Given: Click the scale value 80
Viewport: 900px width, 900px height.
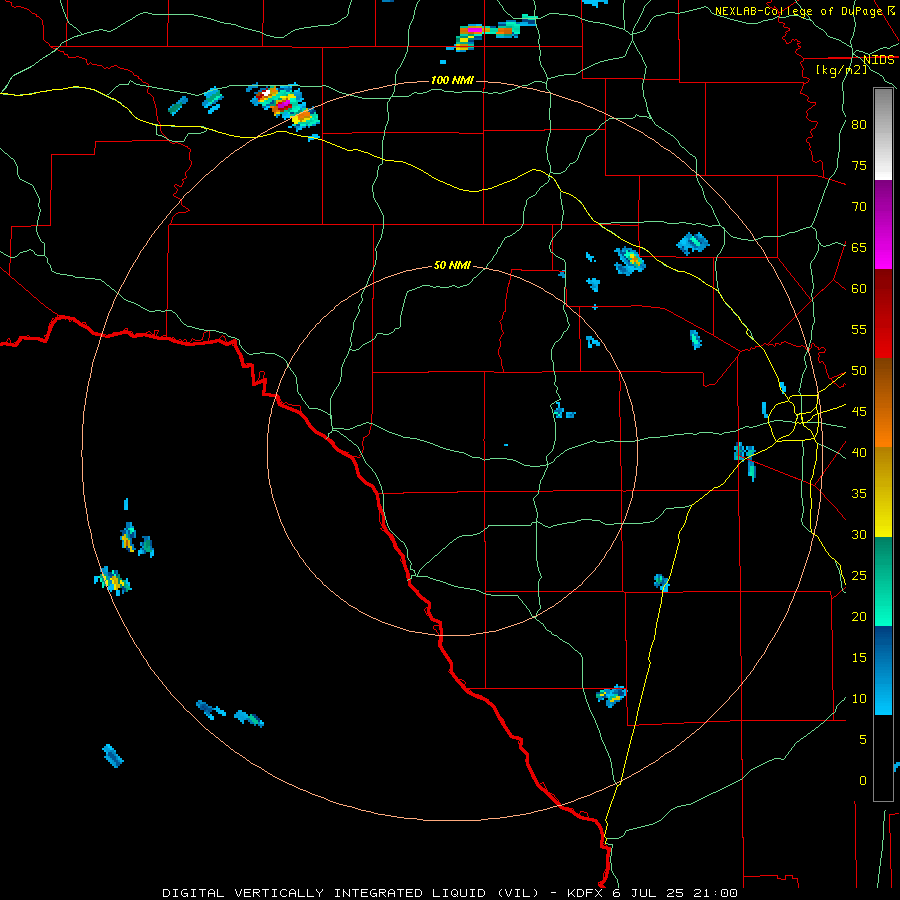Looking at the screenshot, I should 859,125.
